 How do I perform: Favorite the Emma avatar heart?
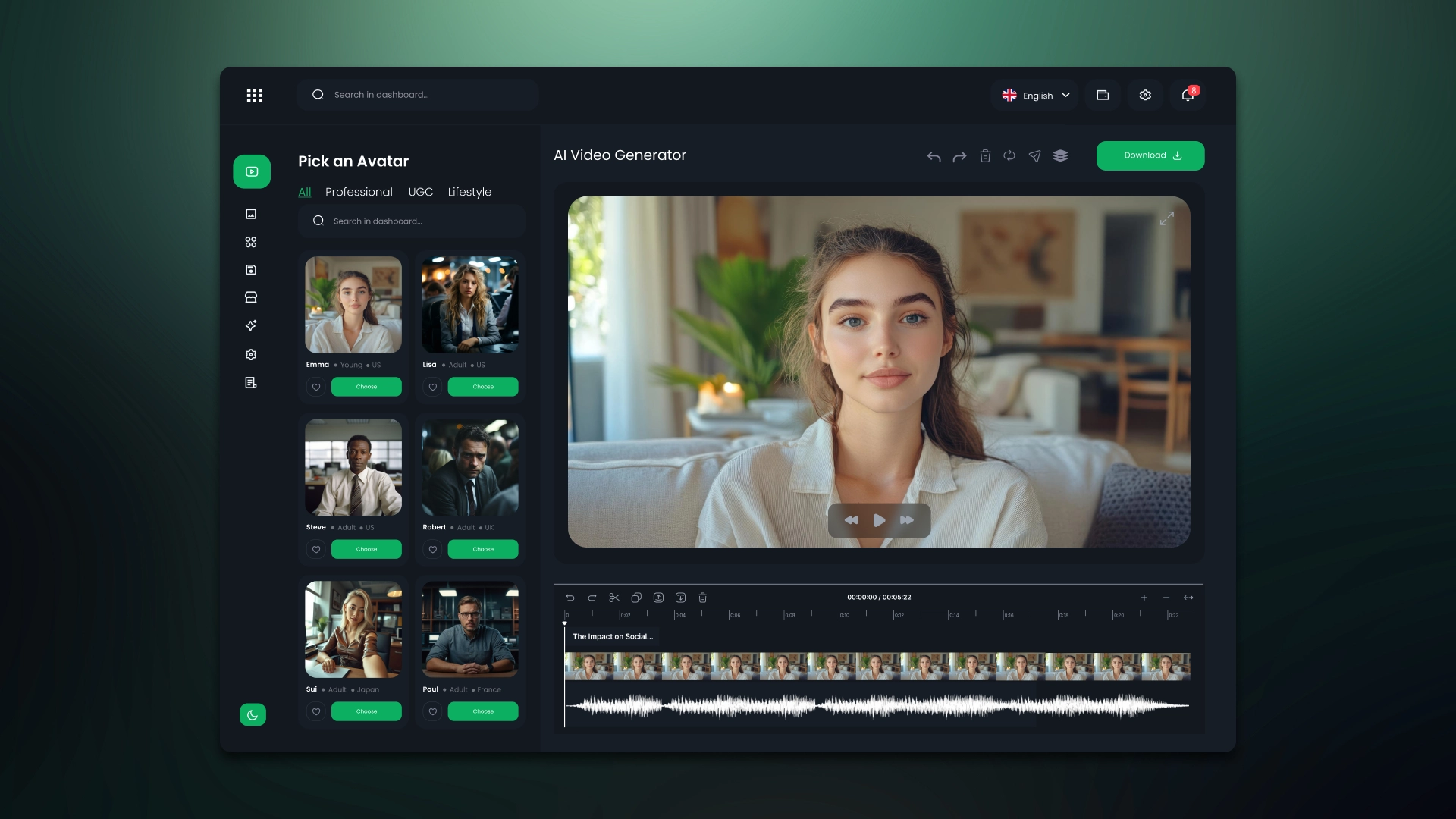(x=316, y=387)
